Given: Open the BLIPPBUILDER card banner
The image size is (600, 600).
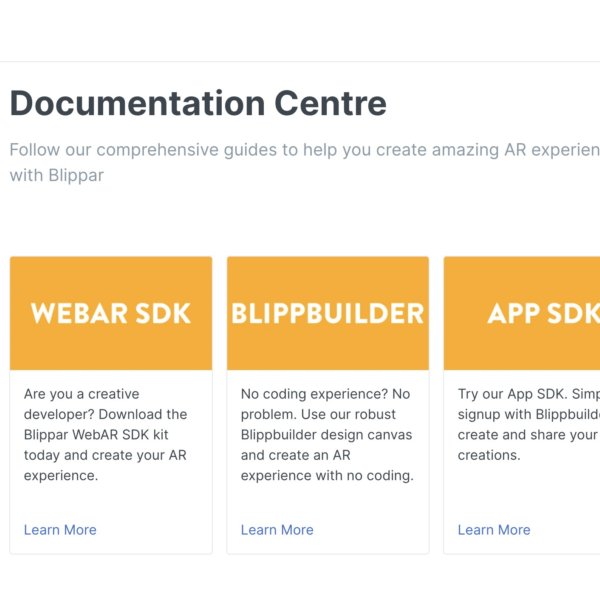Looking at the screenshot, I should click(x=328, y=313).
